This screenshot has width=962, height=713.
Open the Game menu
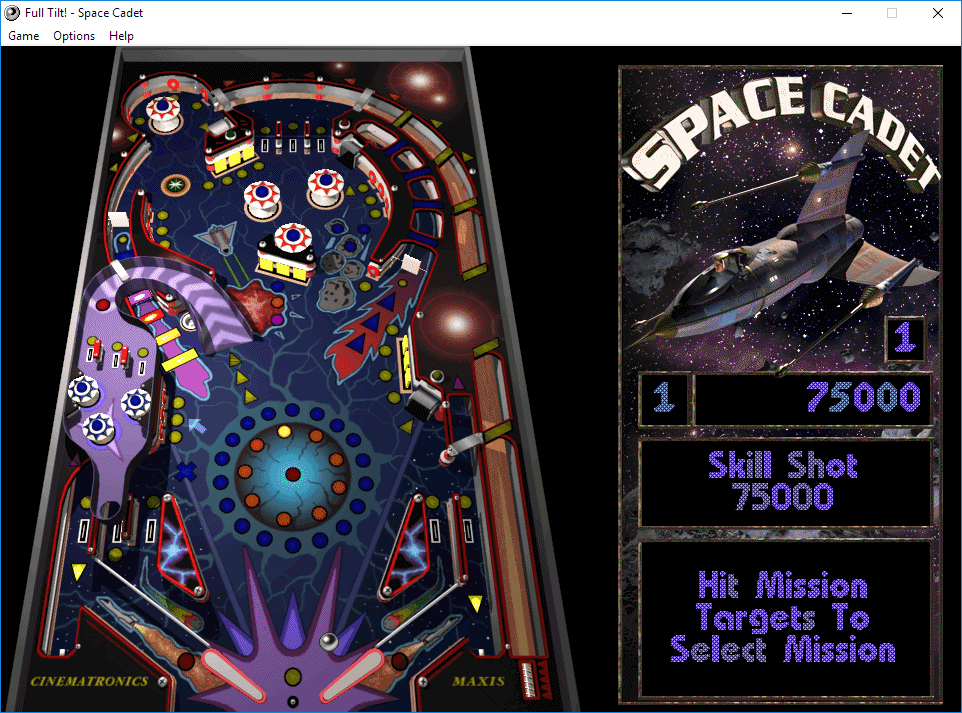[22, 35]
